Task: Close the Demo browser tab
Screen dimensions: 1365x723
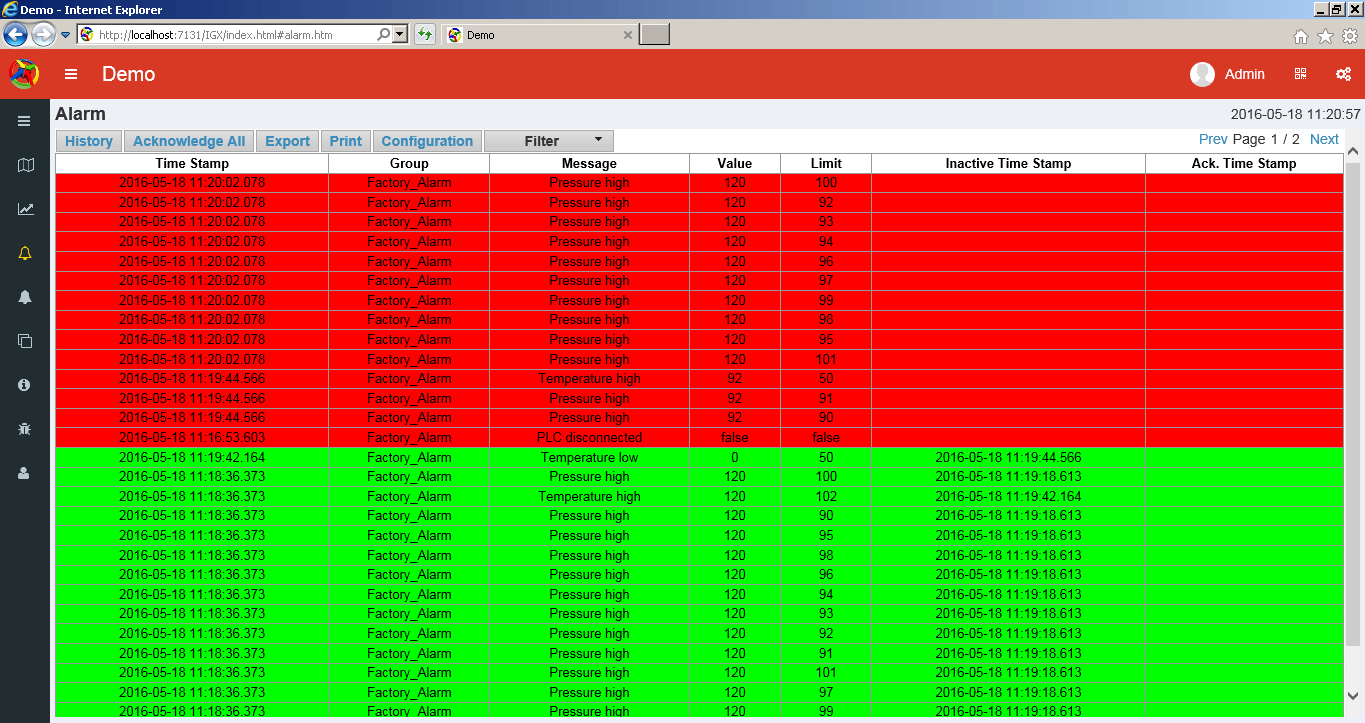Action: (628, 35)
